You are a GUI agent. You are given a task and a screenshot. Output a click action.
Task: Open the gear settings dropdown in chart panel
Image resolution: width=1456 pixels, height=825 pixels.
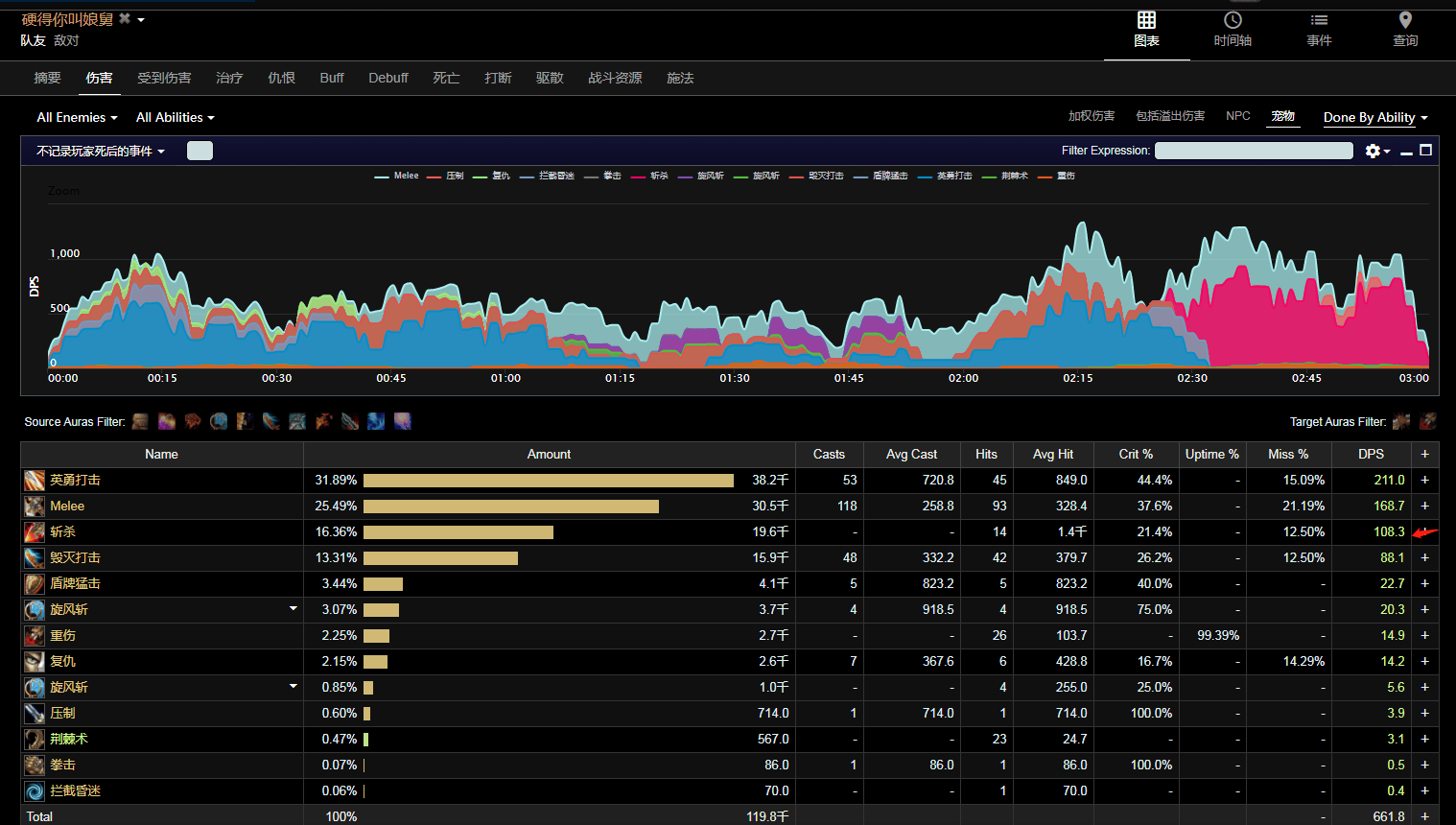click(x=1377, y=151)
